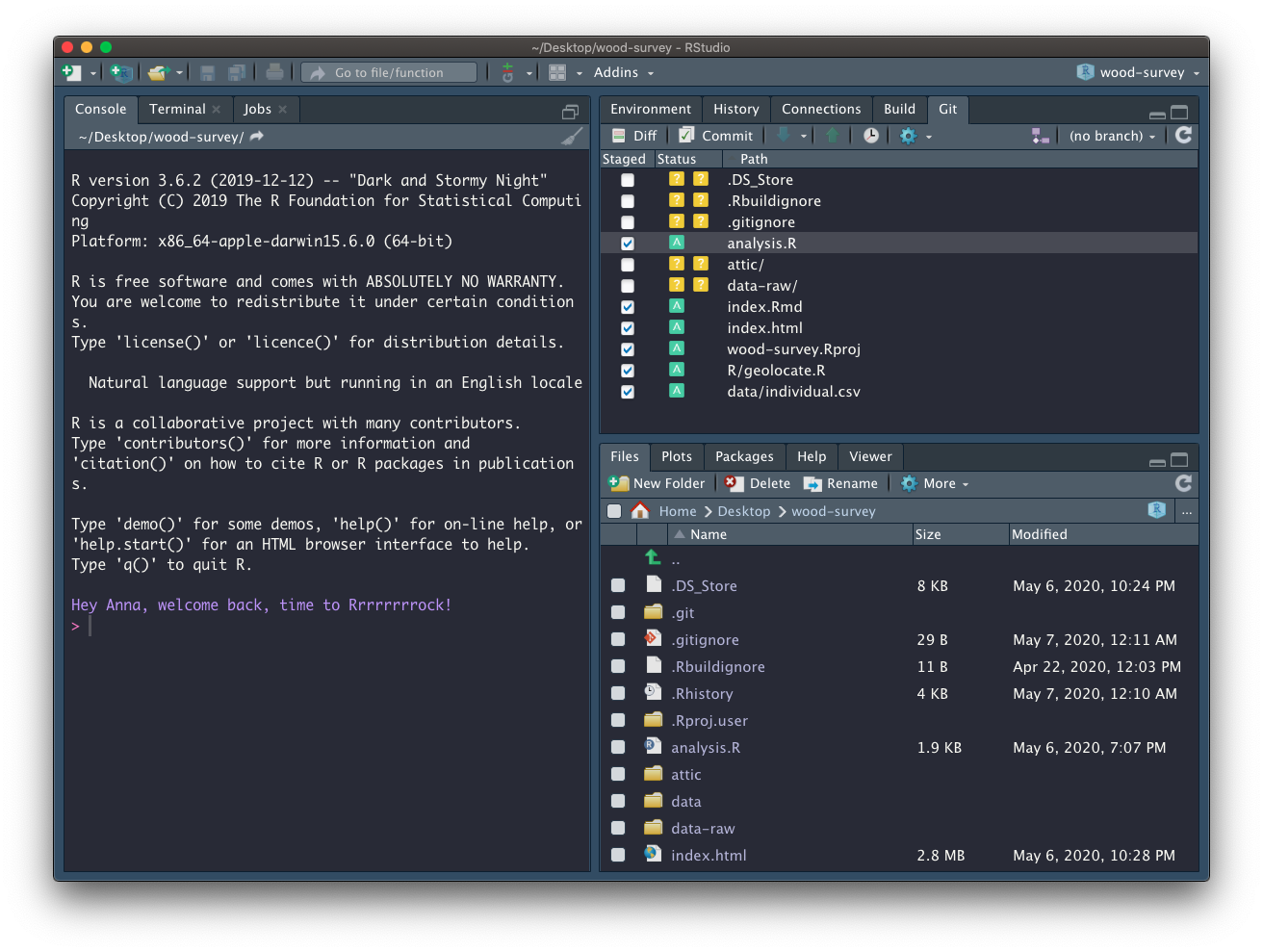
Task: Focus the Go to file/function field
Action: coord(389,72)
